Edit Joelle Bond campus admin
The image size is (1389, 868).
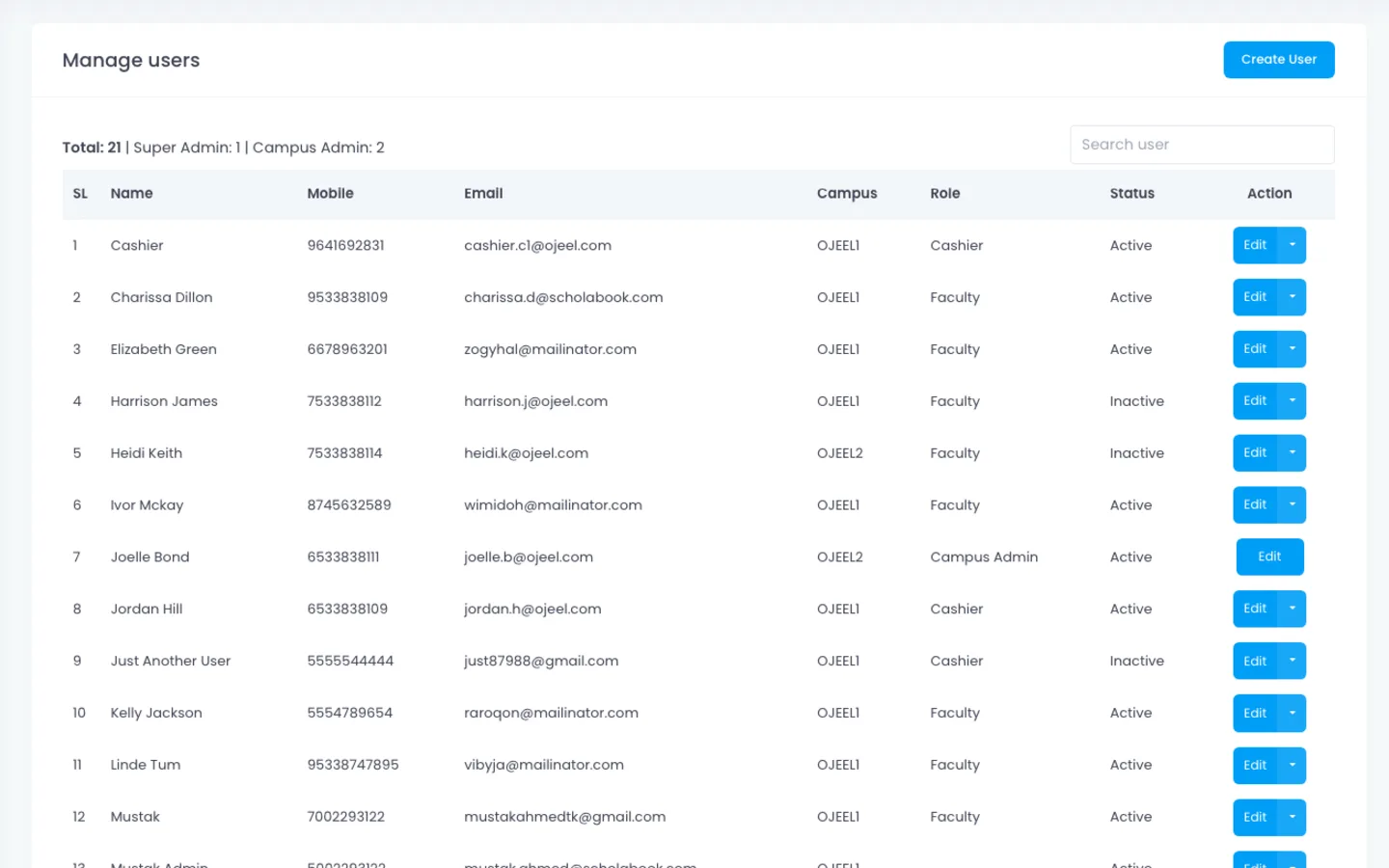pos(1269,556)
